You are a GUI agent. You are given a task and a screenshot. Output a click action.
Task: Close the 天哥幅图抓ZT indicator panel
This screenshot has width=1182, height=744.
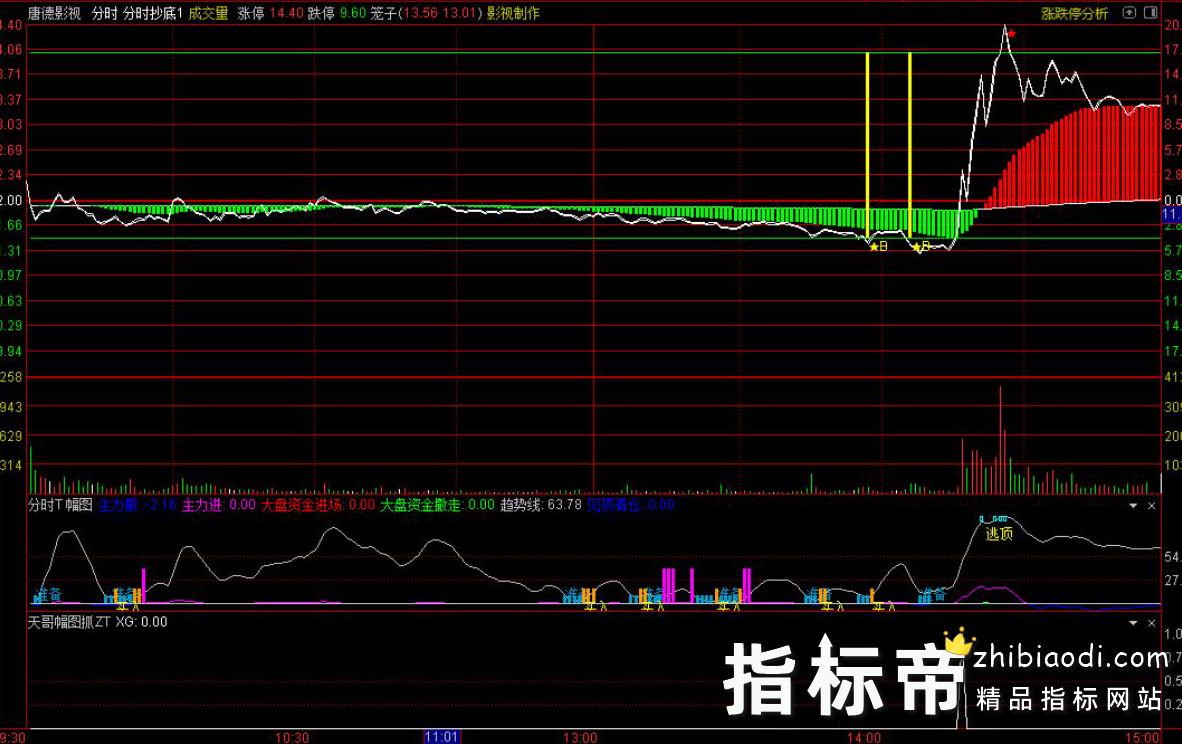1151,623
